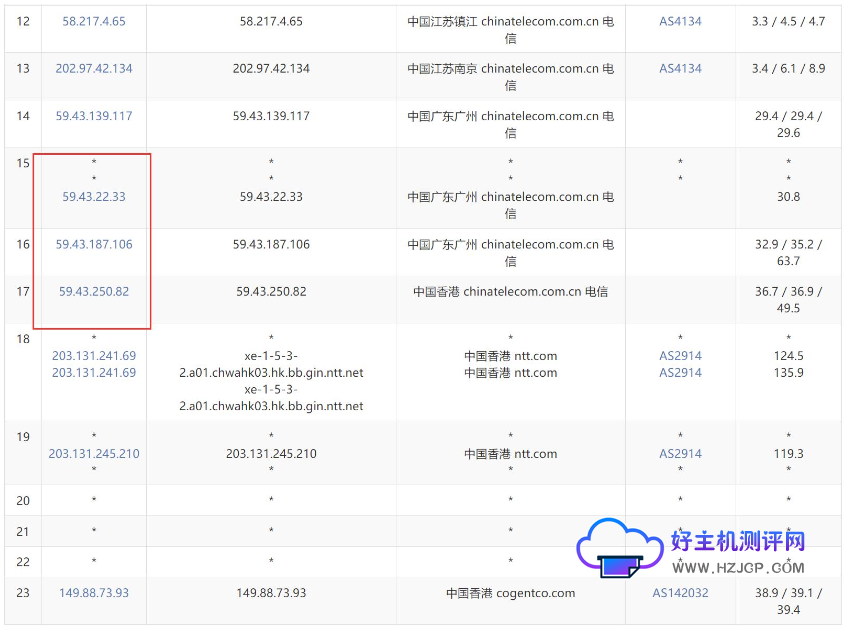Open the AS142032 link in hop 23
This screenshot has width=846, height=628.
680,593
